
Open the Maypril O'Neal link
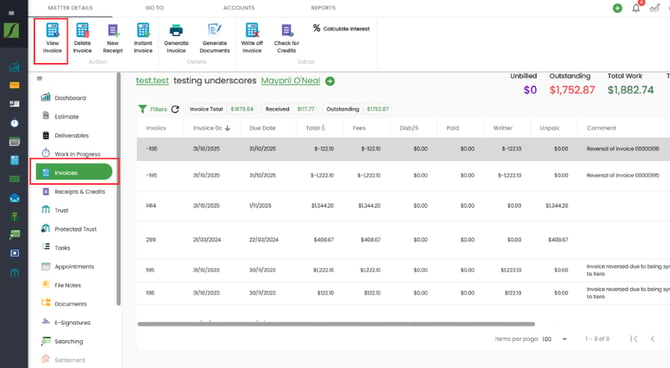click(291, 81)
